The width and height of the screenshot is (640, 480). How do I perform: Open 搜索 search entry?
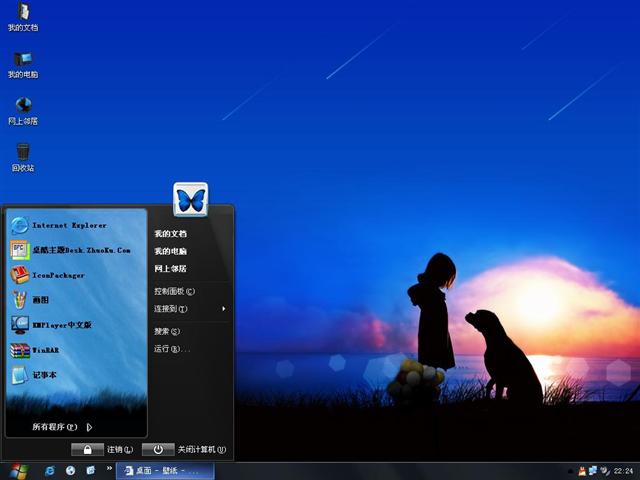click(167, 331)
